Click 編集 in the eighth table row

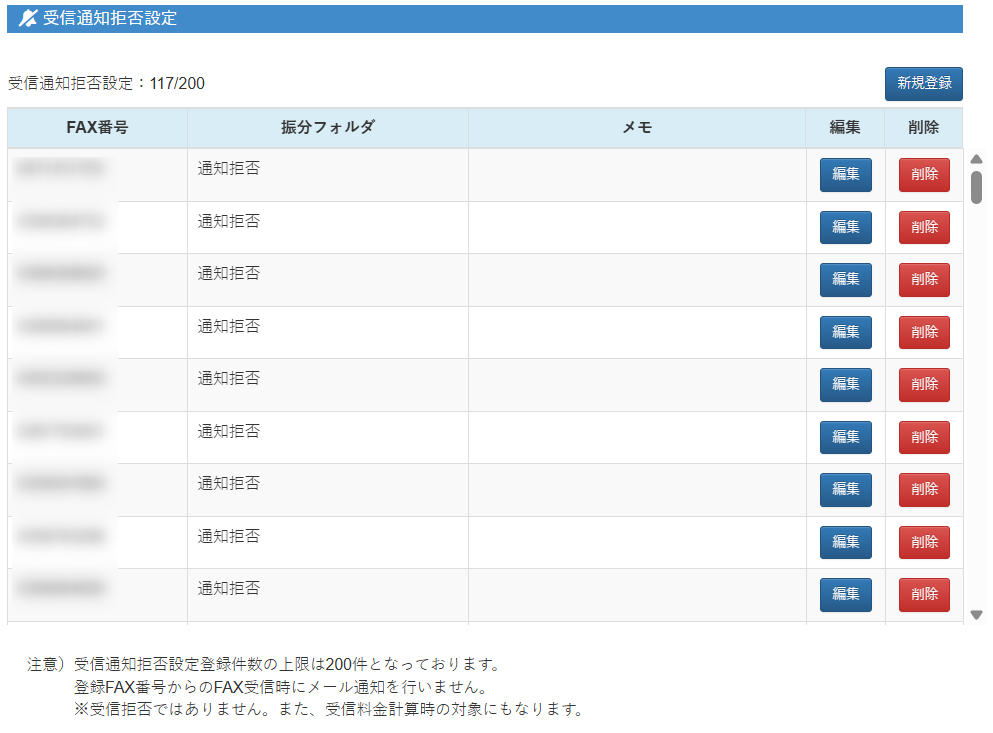(x=845, y=542)
